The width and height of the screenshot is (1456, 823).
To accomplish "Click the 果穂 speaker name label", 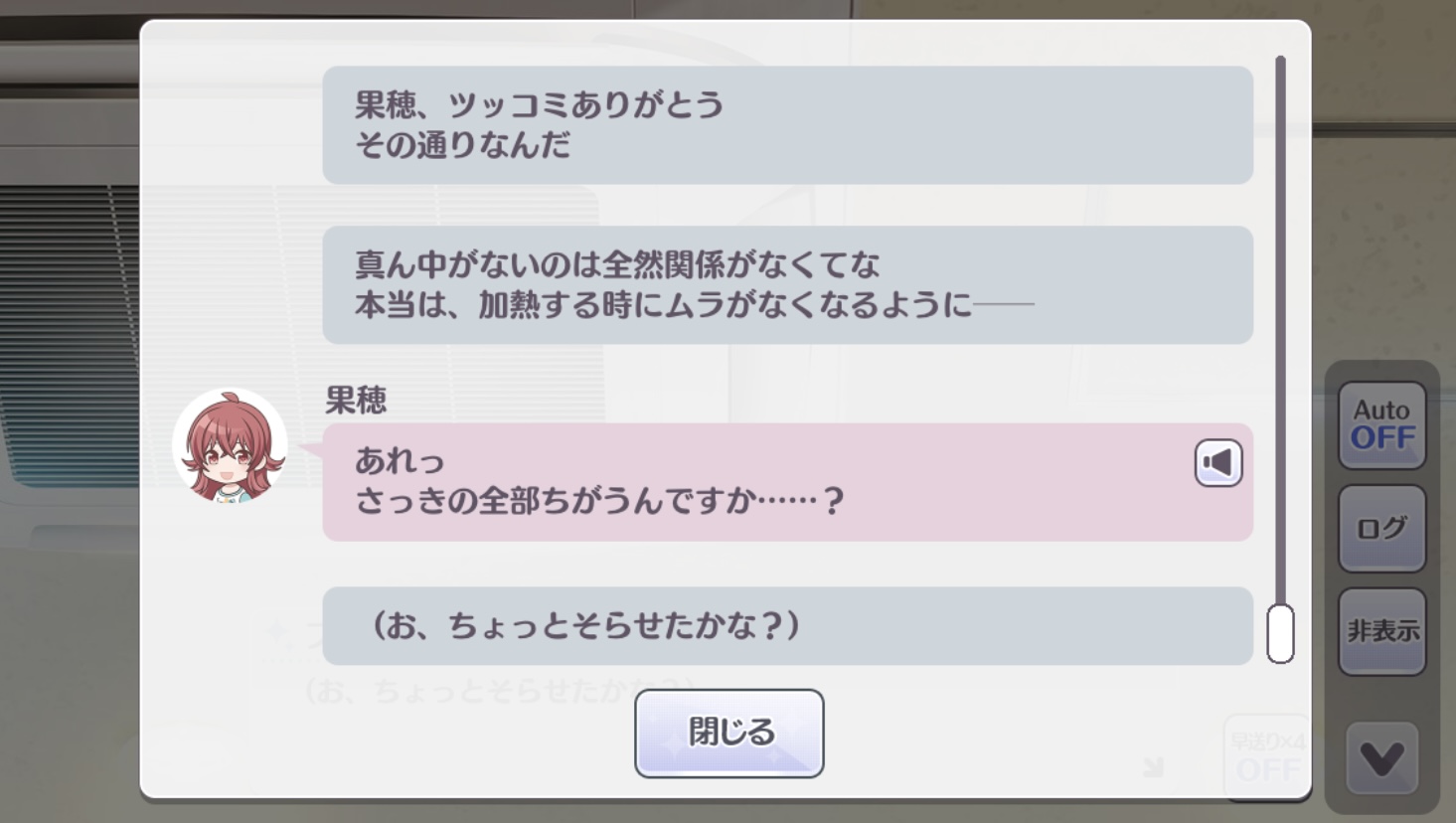I will [356, 401].
